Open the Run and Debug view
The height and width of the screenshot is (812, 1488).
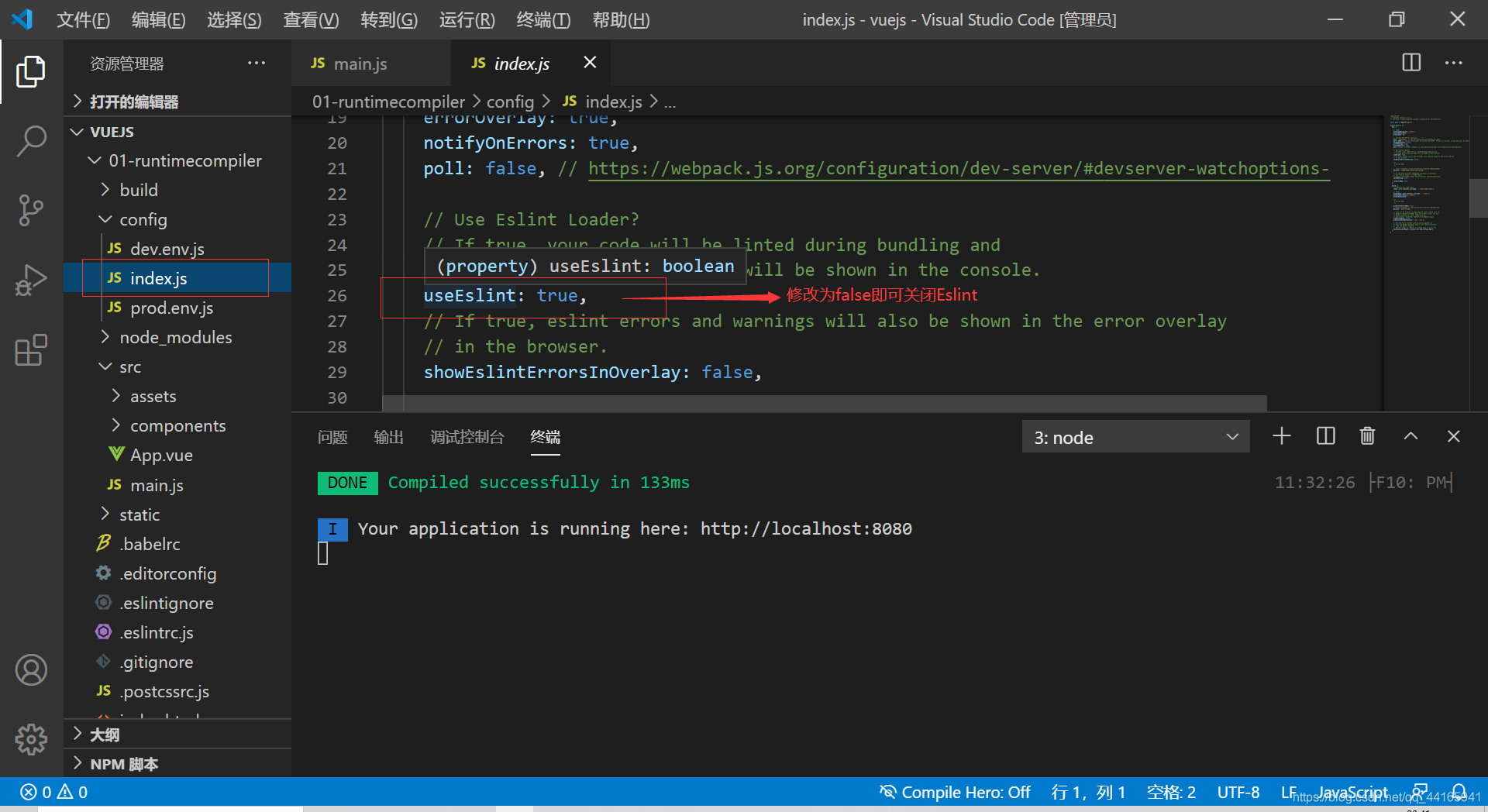pos(31,280)
